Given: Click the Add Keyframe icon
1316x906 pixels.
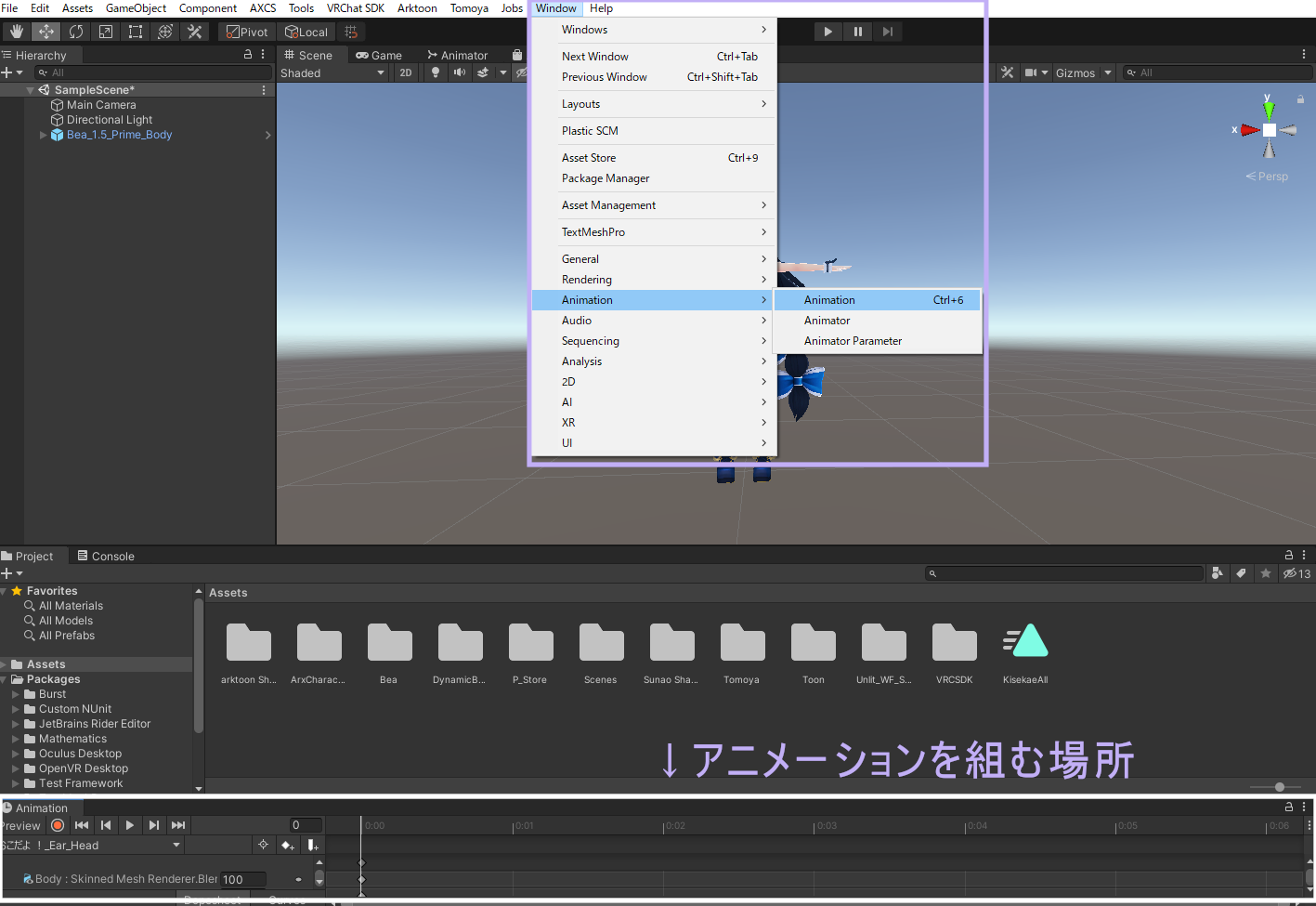Looking at the screenshot, I should click(x=288, y=846).
